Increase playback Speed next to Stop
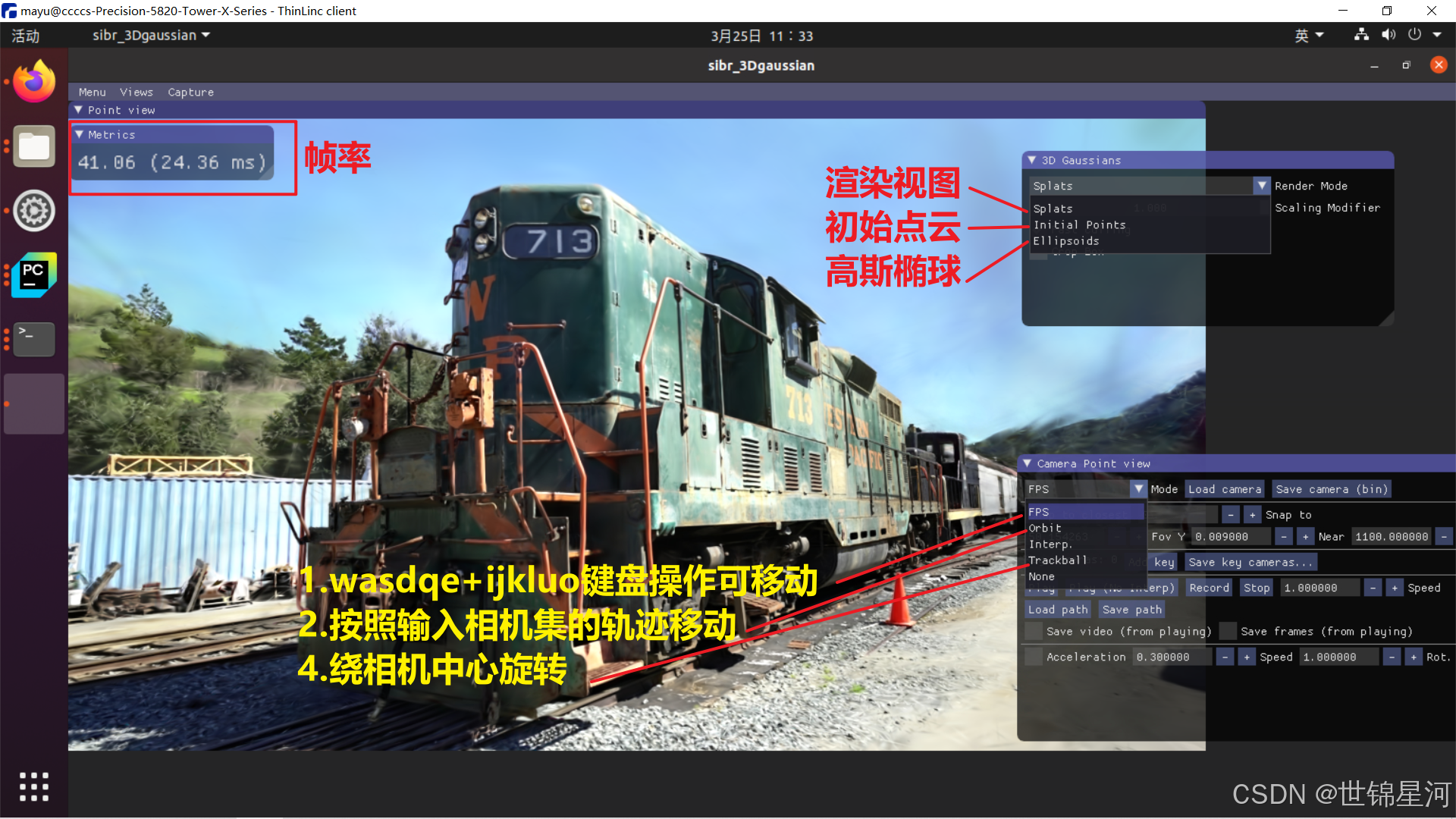Image resolution: width=1456 pixels, height=819 pixels. click(1395, 588)
